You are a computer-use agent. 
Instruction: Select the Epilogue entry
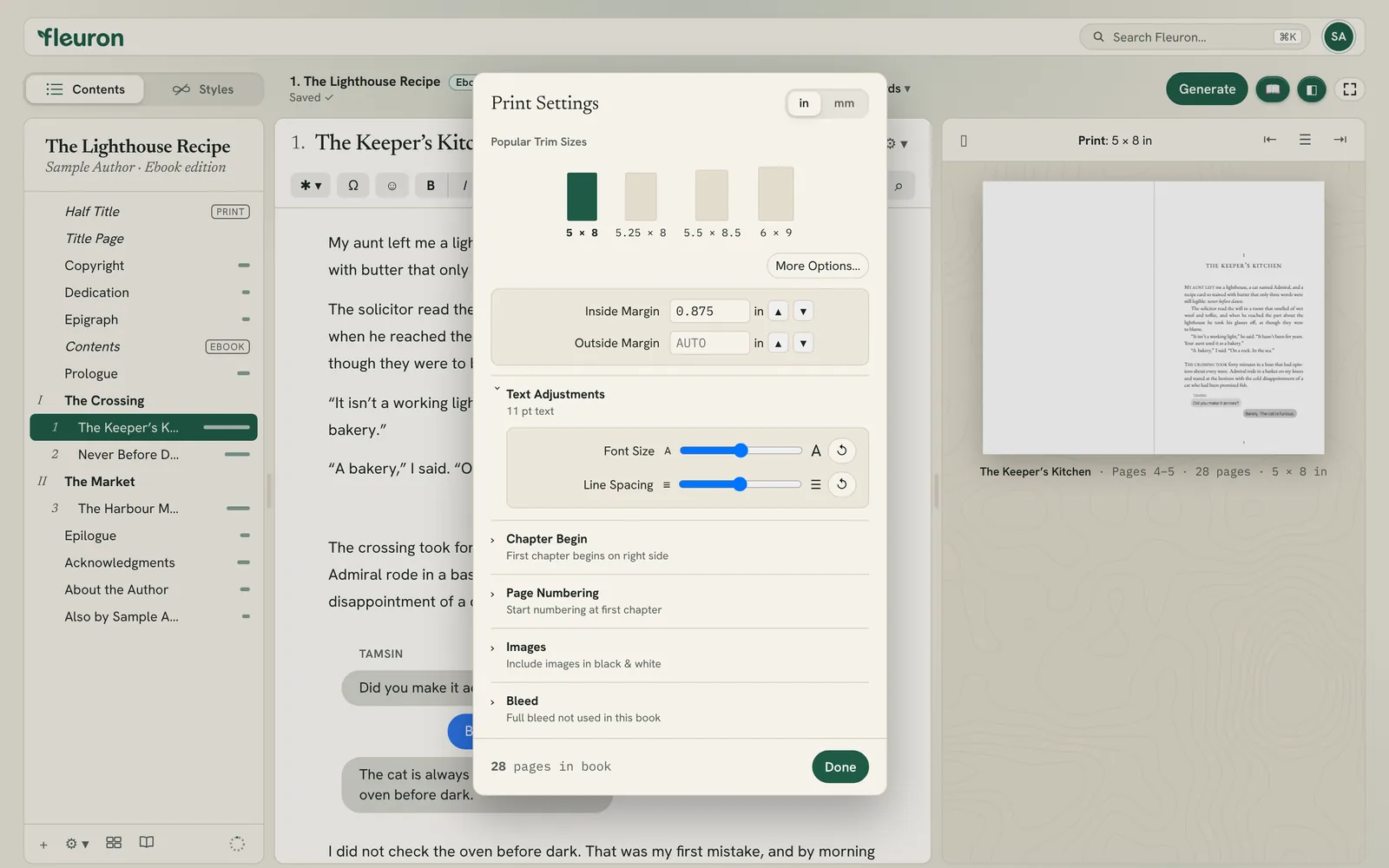coord(144,536)
